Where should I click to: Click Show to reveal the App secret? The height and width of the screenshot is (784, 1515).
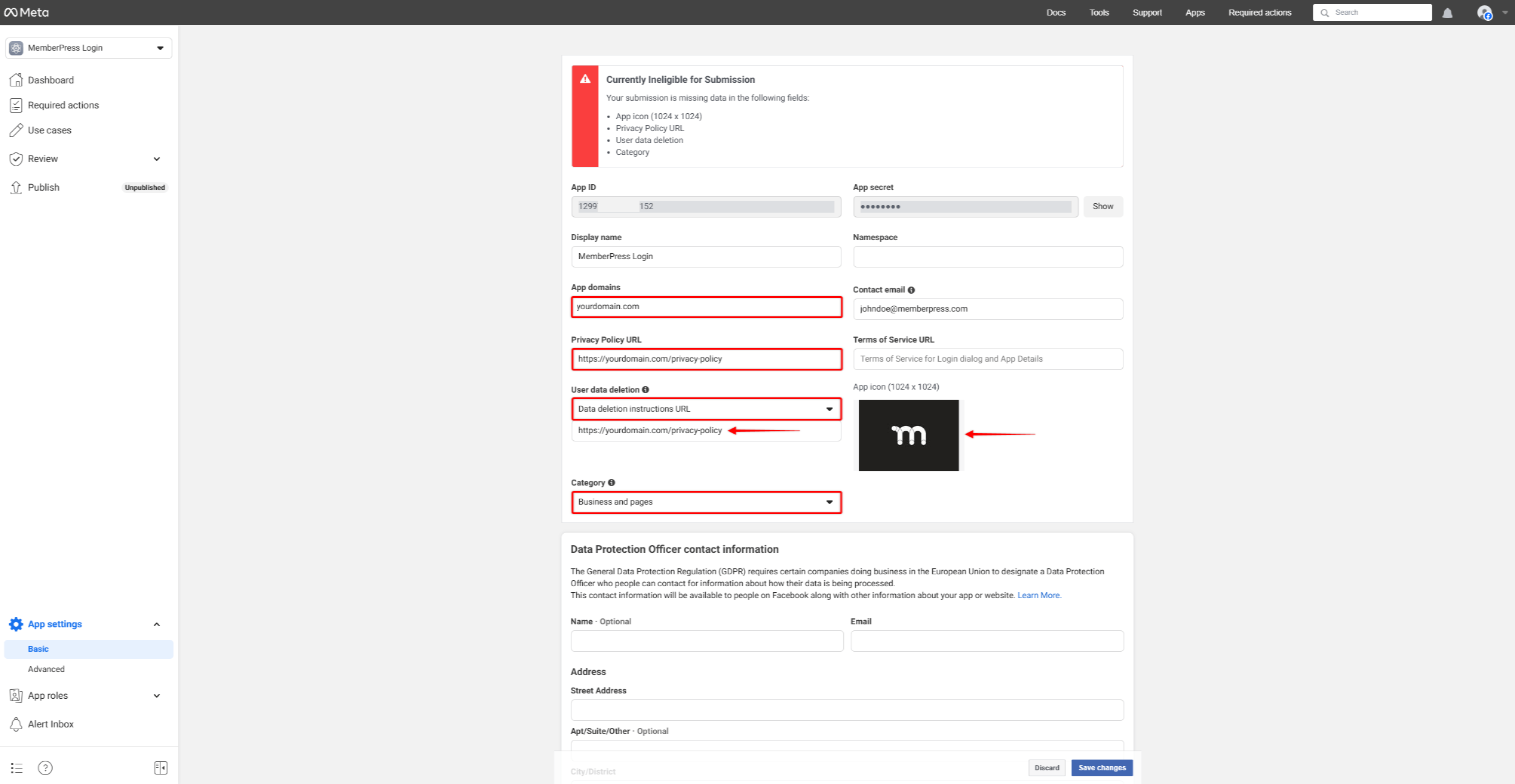[x=1103, y=206]
